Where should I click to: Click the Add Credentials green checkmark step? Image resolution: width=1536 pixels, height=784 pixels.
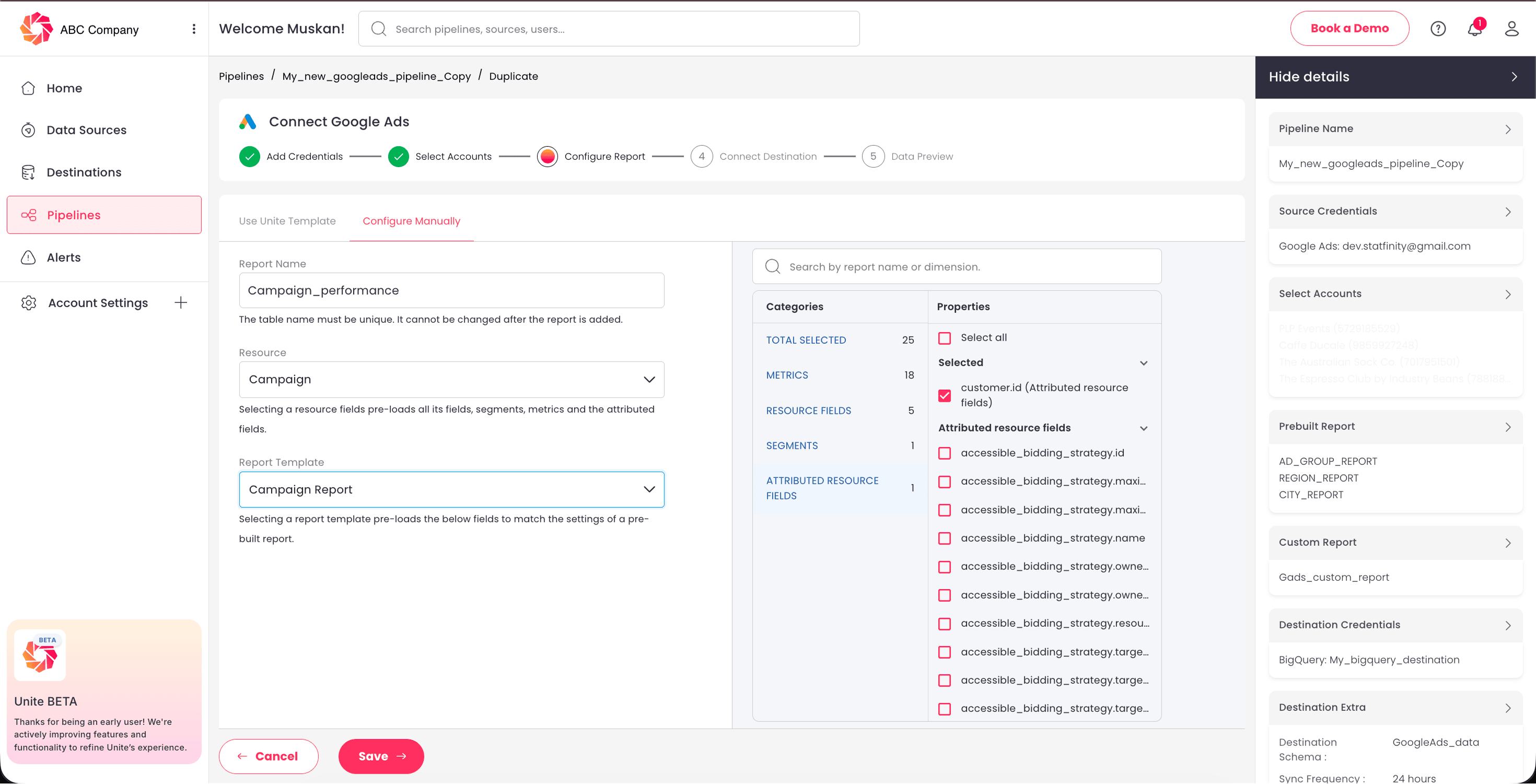click(249, 157)
